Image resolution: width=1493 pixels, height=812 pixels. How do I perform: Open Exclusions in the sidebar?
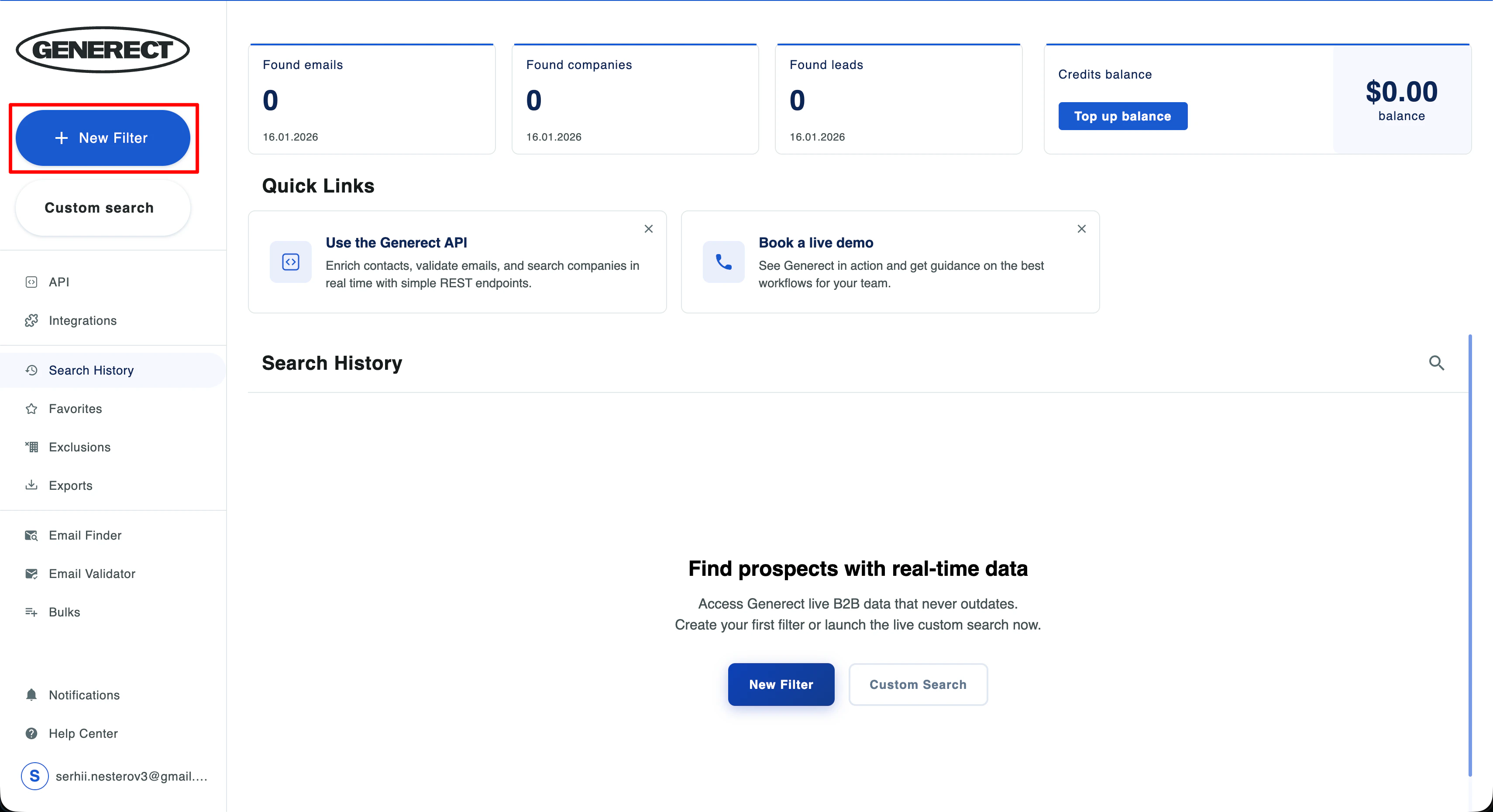pyautogui.click(x=79, y=447)
